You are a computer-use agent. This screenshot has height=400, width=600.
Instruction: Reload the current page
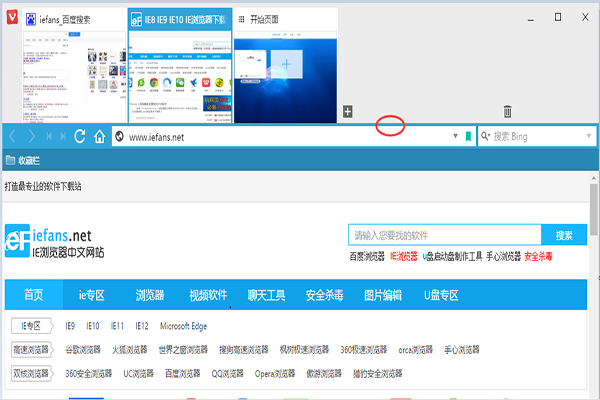(x=80, y=136)
